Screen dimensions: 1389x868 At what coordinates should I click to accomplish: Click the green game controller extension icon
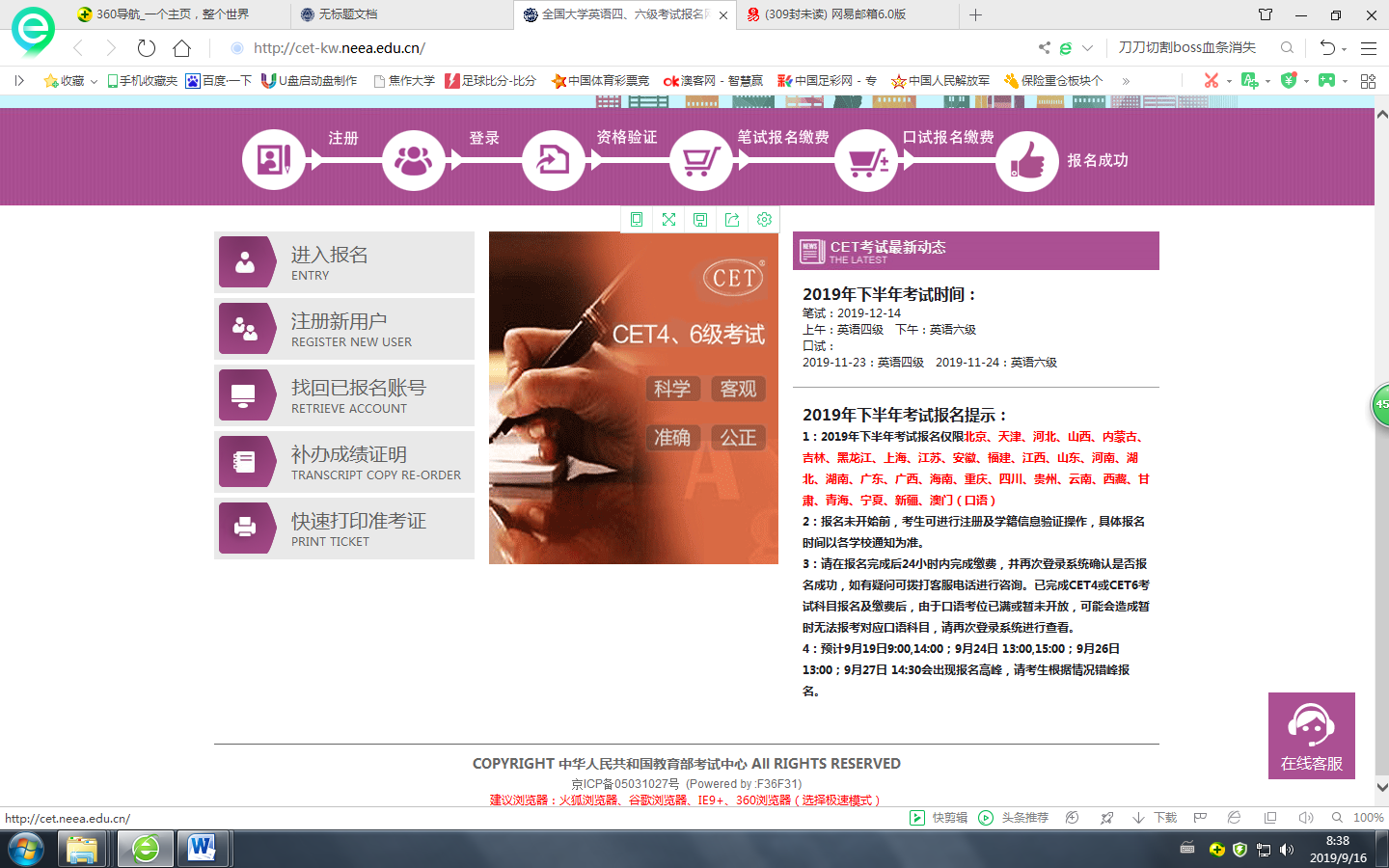[1327, 80]
